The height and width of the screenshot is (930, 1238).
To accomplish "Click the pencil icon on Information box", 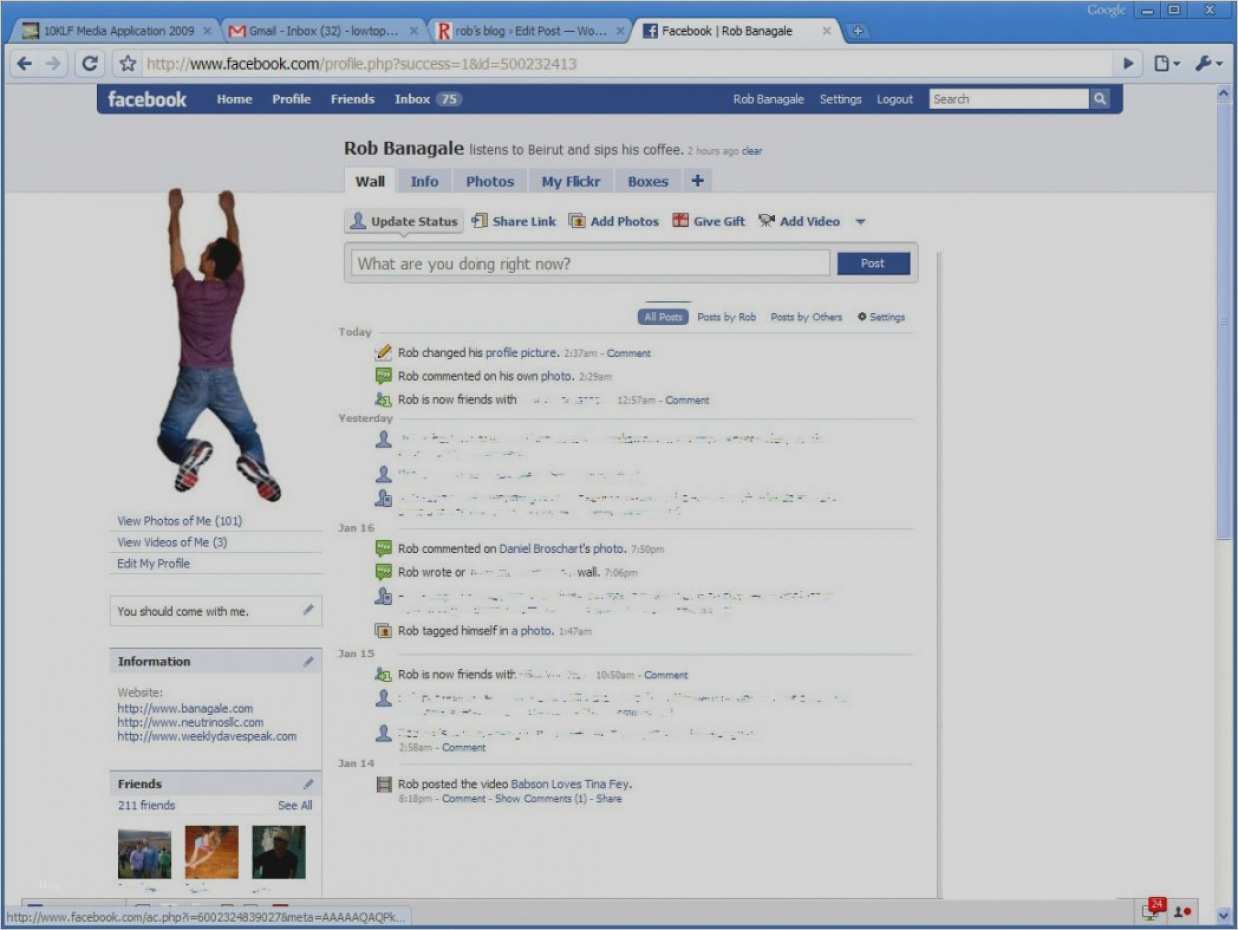I will pyautogui.click(x=308, y=661).
